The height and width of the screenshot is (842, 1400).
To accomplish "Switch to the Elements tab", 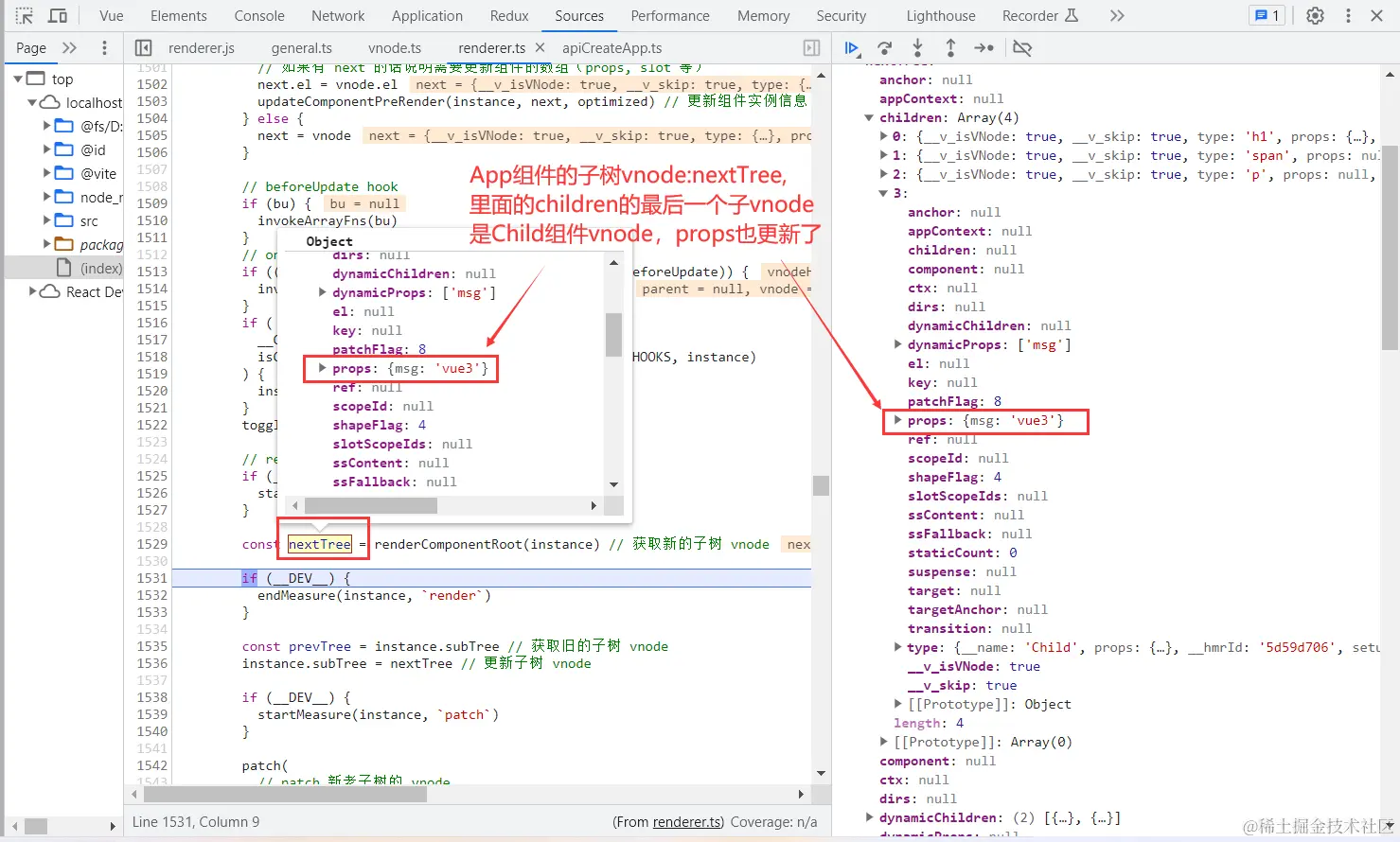I will tap(179, 16).
